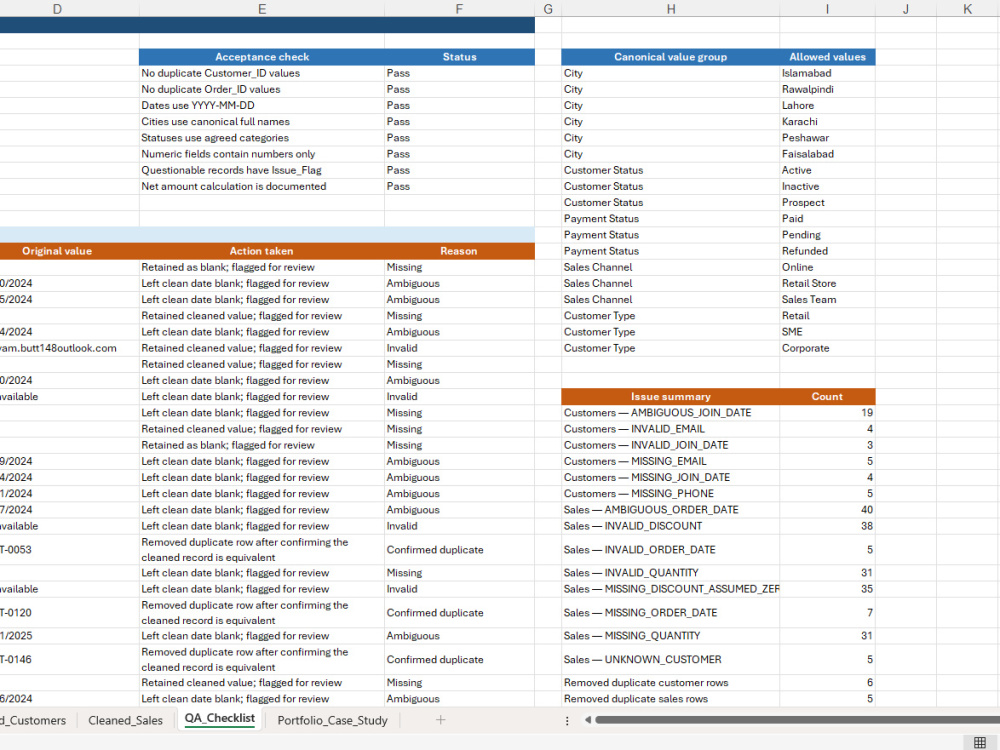Viewport: 1000px width, 750px height.
Task: Click the 'Allowed values' header cell
Action: [827, 57]
